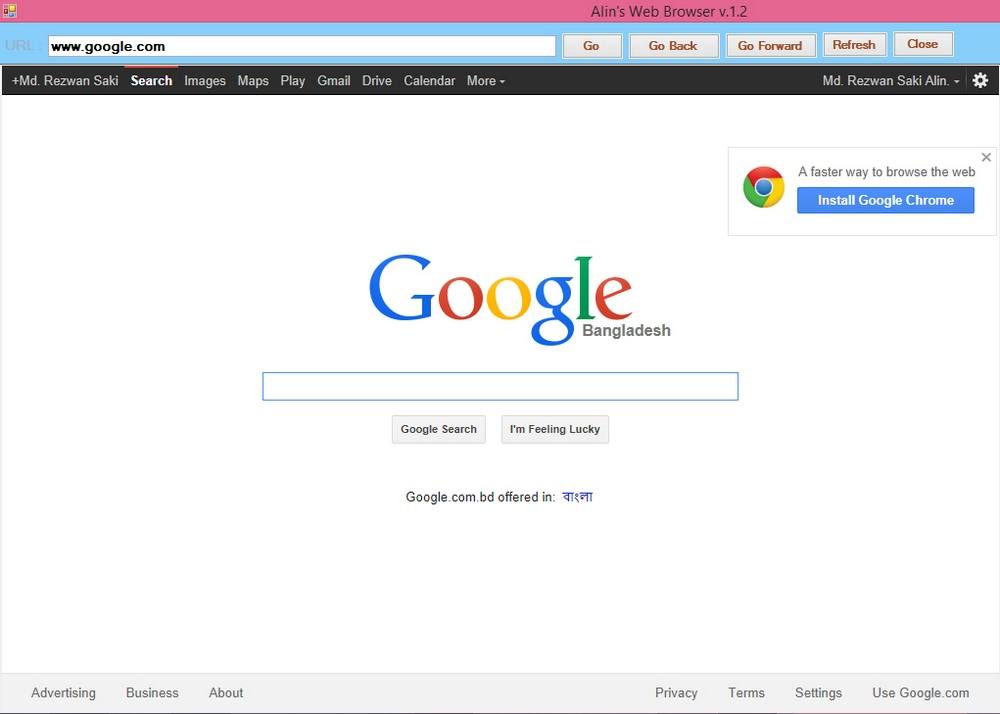Open the Advertising footer link
Image resolution: width=1000 pixels, height=714 pixels.
[63, 693]
